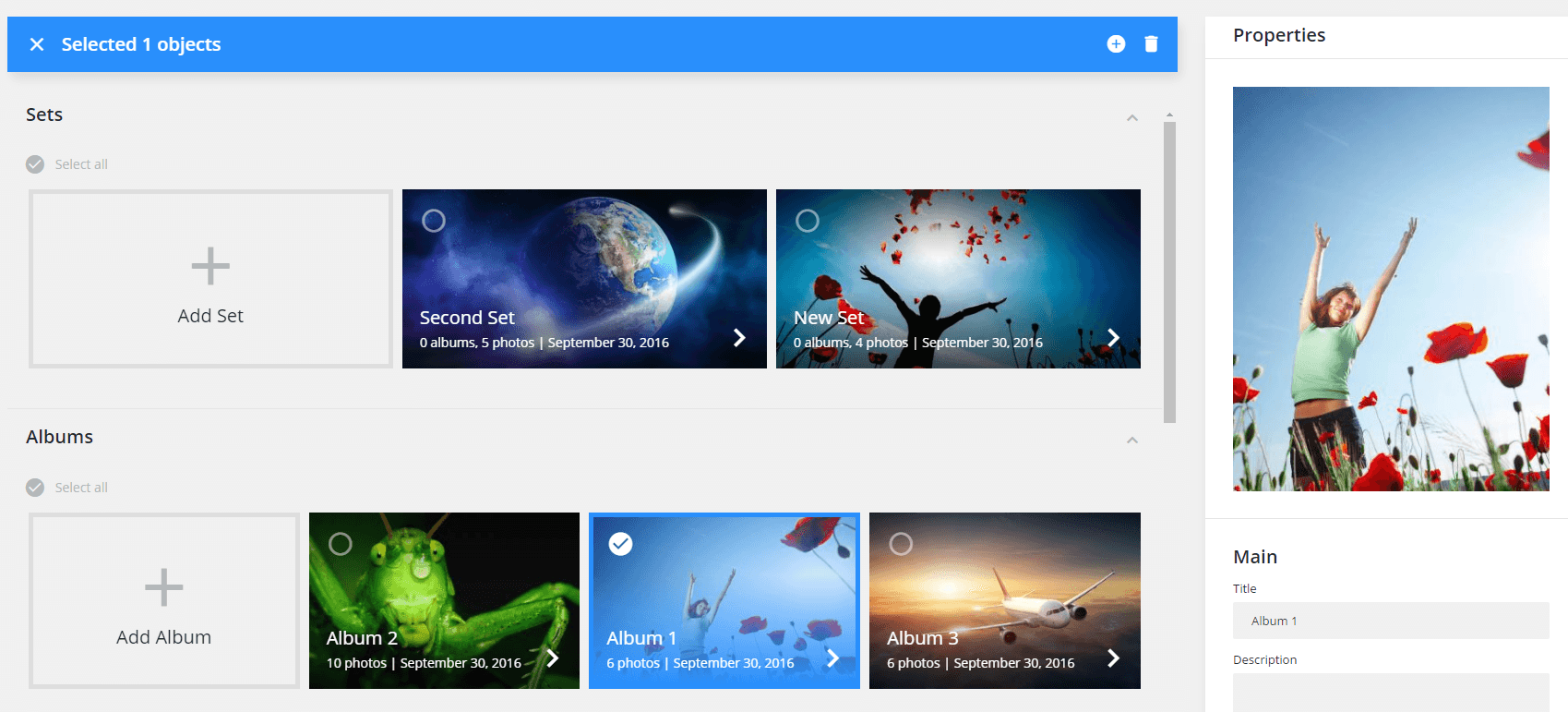Collapse the Albums section

click(x=1132, y=440)
